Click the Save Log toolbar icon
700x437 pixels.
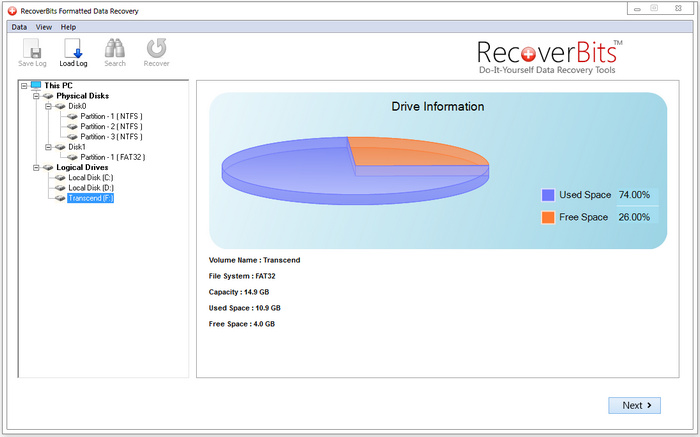point(32,52)
